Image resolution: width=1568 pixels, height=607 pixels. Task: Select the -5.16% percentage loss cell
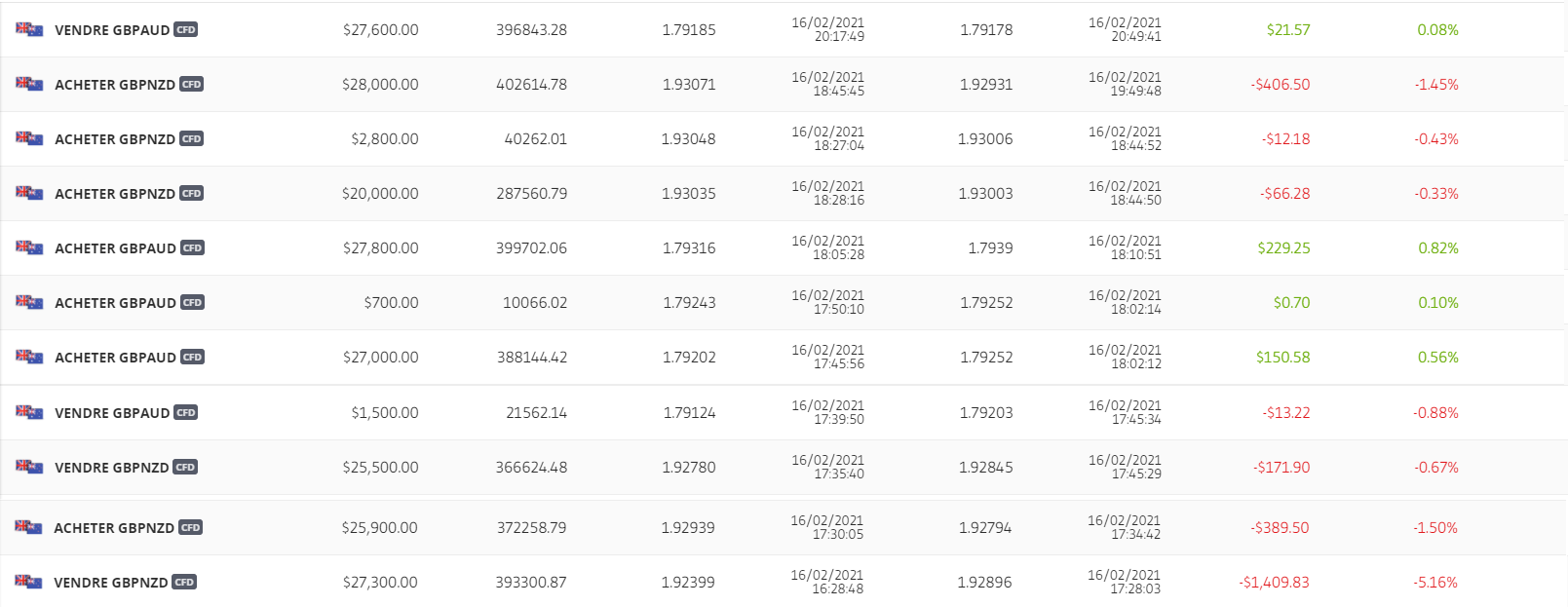pyautogui.click(x=1435, y=583)
